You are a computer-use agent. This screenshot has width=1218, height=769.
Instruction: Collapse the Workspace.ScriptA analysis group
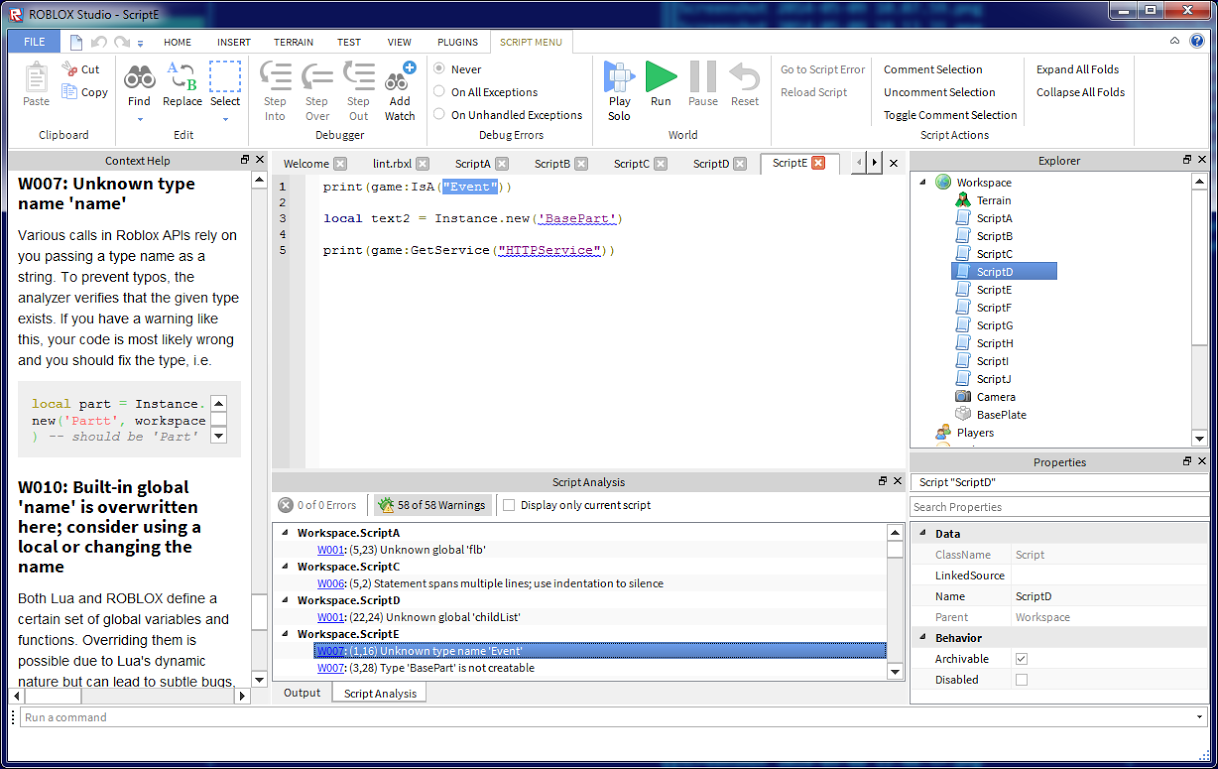(x=284, y=533)
